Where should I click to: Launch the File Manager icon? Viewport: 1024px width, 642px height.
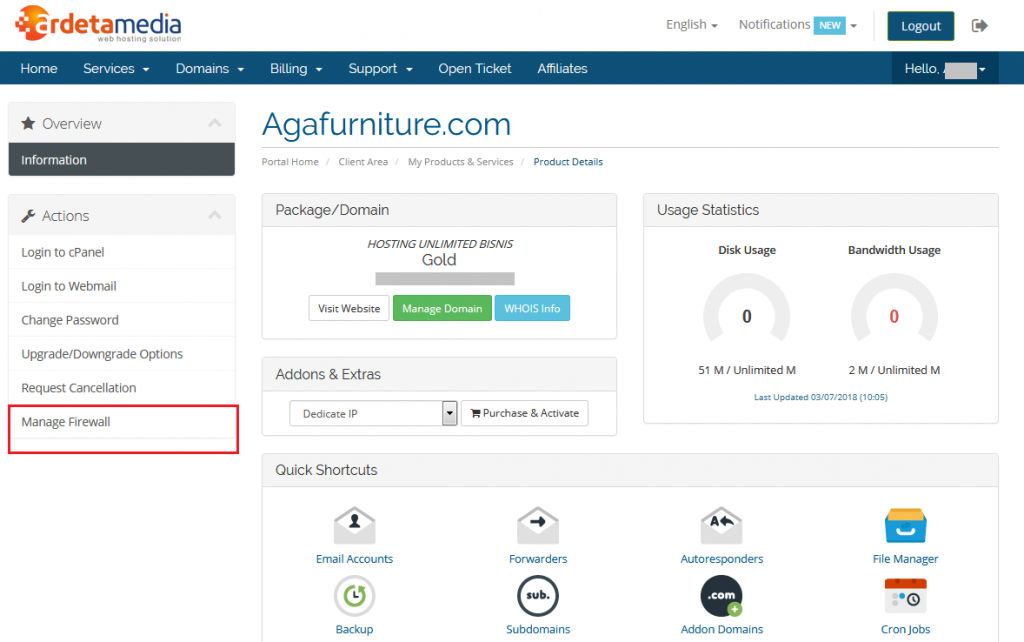[905, 526]
